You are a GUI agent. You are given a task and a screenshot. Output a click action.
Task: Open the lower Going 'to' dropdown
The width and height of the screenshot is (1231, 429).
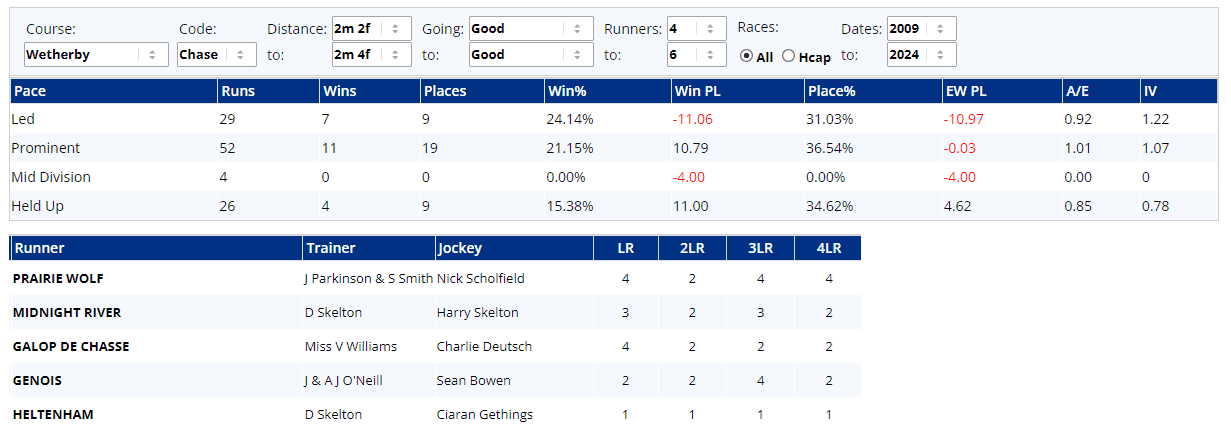[x=531, y=55]
